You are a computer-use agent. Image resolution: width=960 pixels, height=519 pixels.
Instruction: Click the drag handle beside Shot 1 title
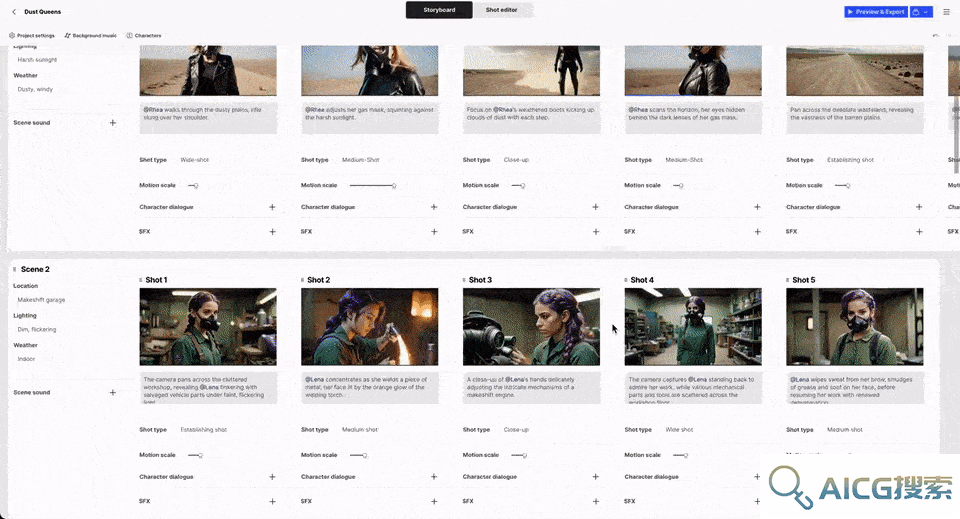tap(141, 280)
